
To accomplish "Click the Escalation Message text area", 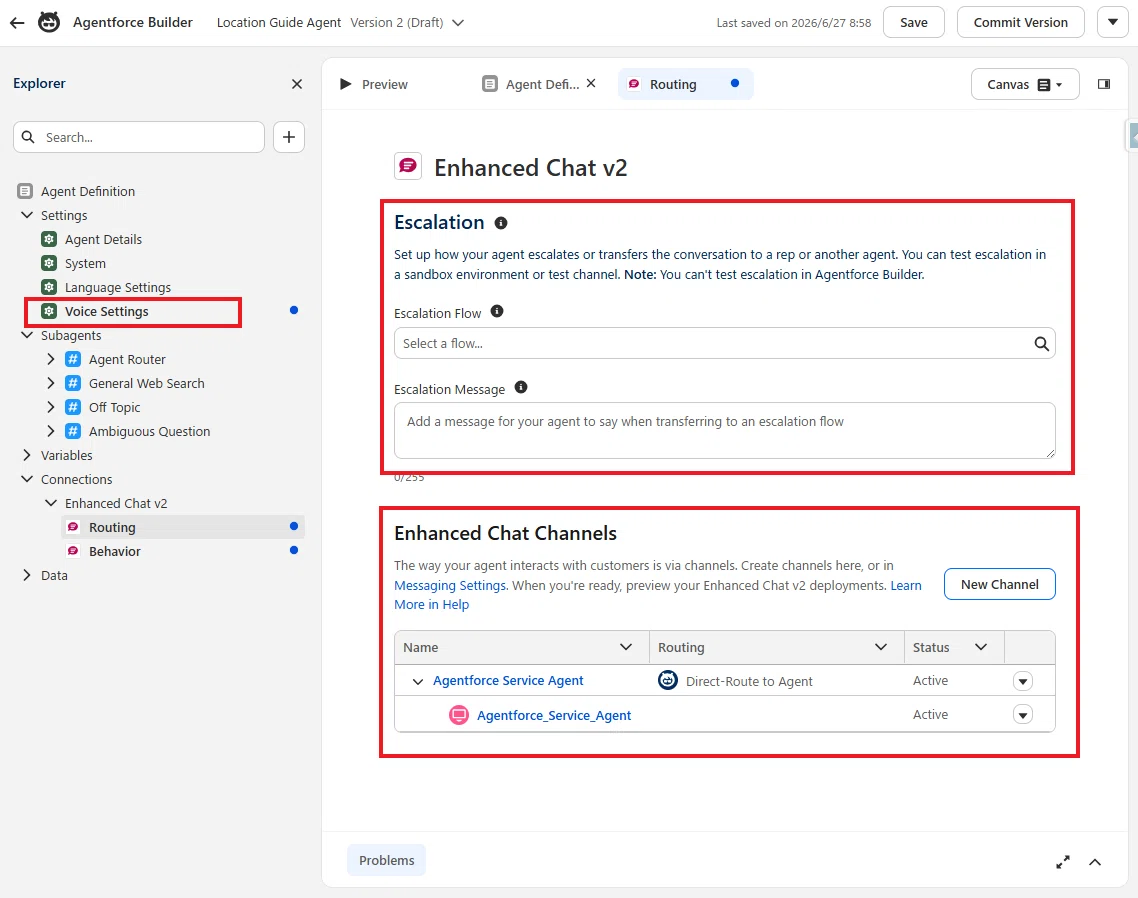I will coord(724,430).
